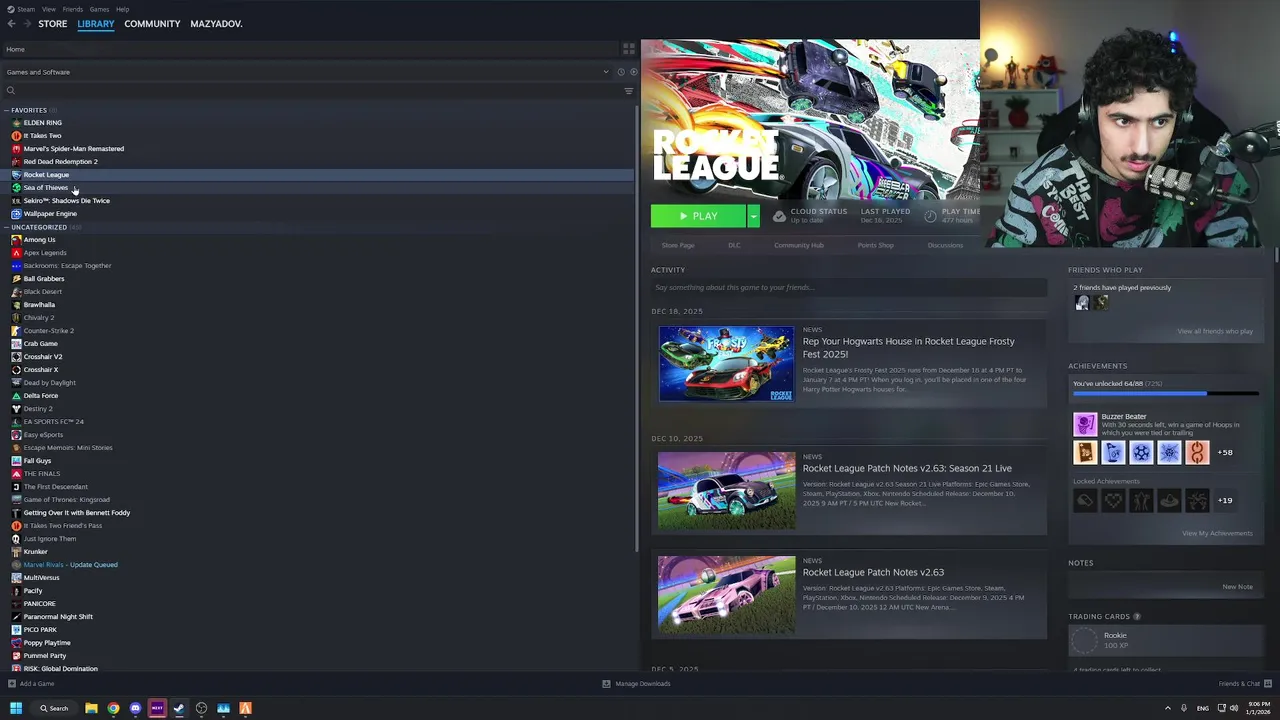Click View My Achievements link
The image size is (1280, 720).
point(1217,533)
